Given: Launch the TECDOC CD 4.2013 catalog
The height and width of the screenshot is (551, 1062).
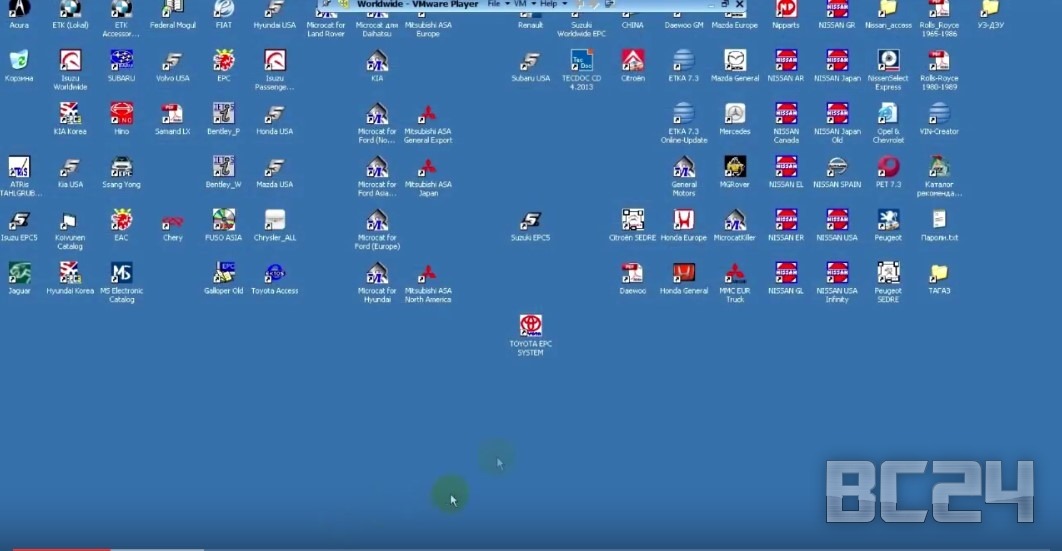Looking at the screenshot, I should [x=582, y=60].
